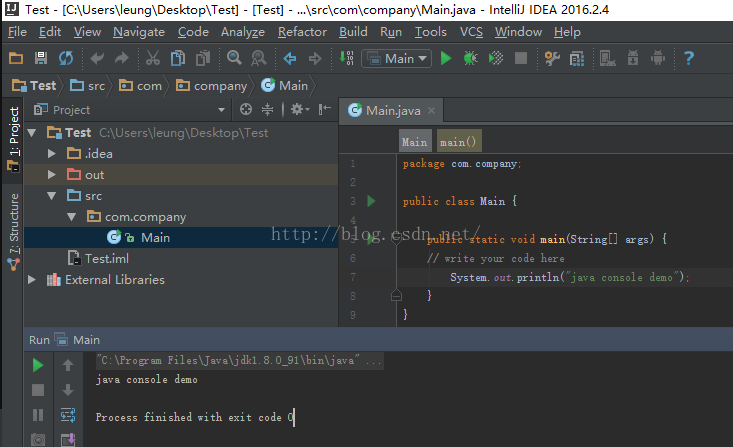The height and width of the screenshot is (447, 733).
Task: Open Project Structure icon
Action: point(577,58)
